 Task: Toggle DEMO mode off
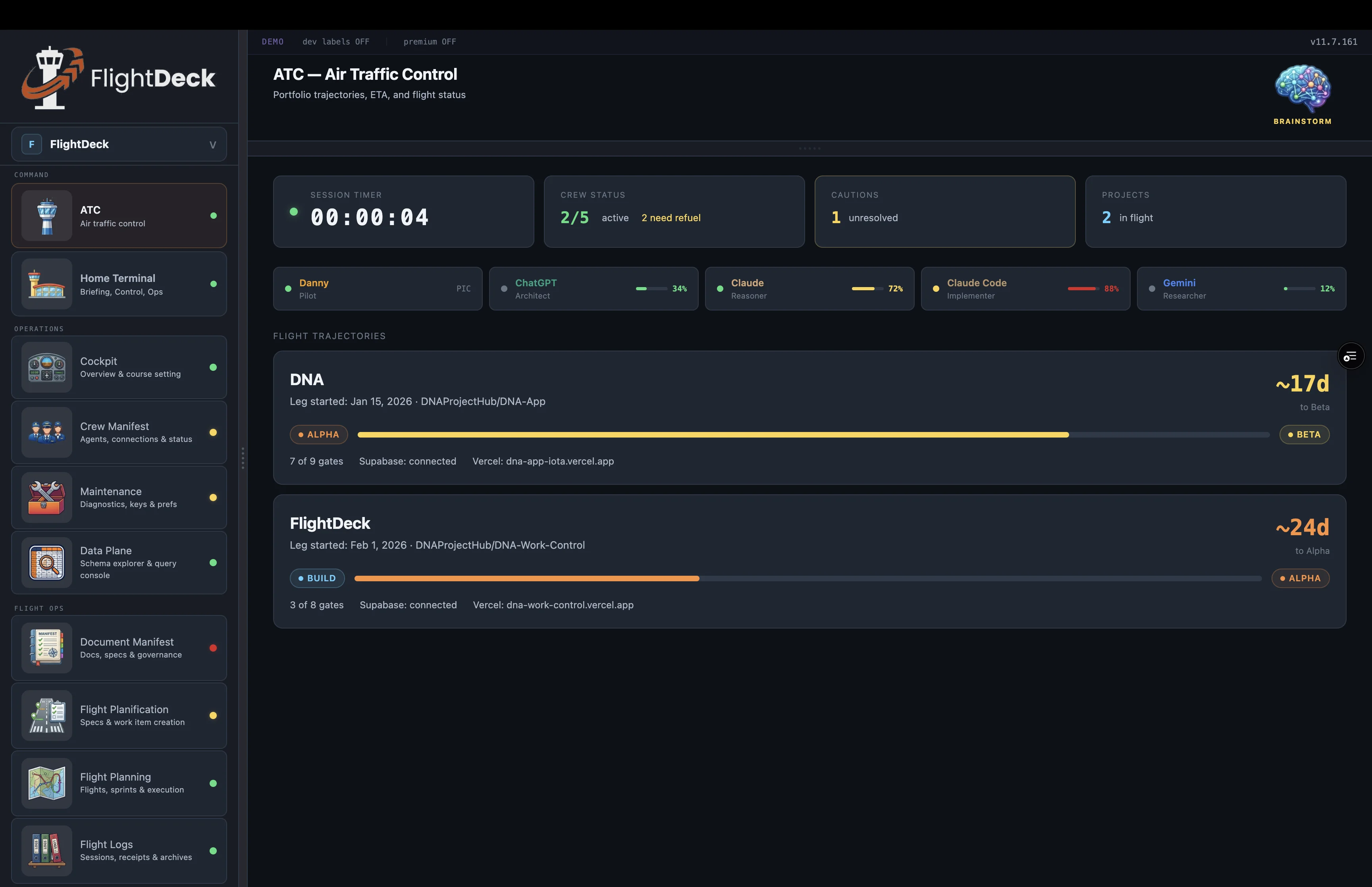(273, 41)
